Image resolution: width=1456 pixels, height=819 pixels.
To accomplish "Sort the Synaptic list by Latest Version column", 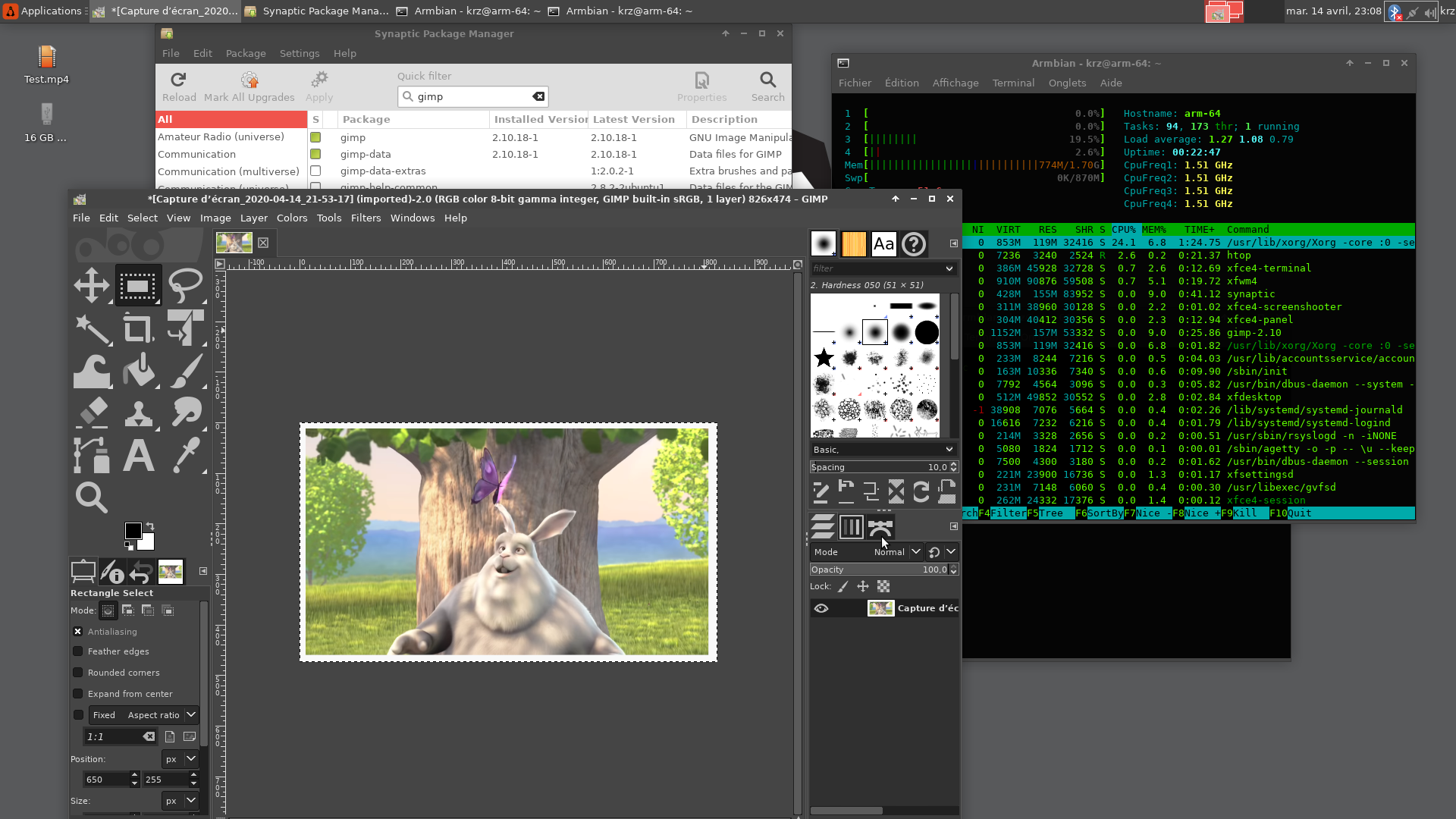I will point(637,119).
